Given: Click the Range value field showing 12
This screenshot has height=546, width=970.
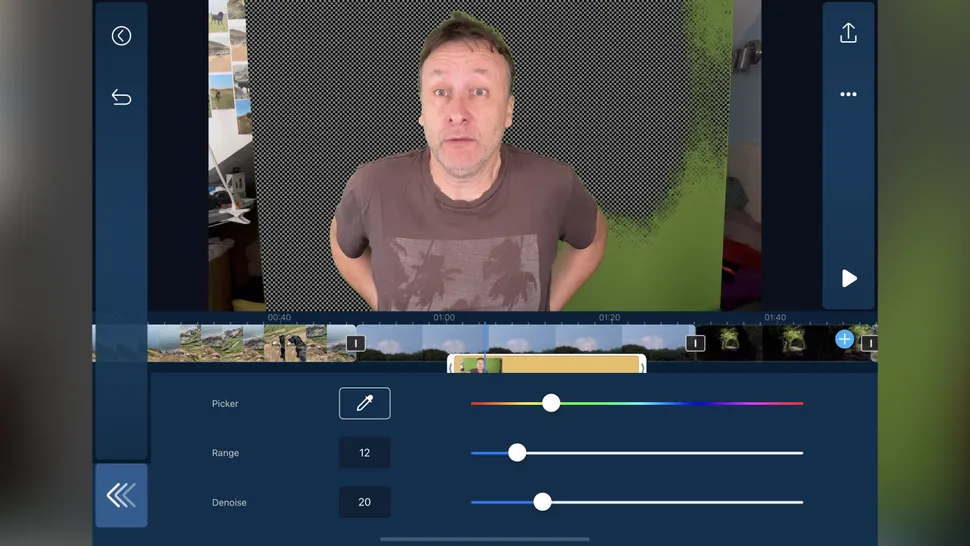Looking at the screenshot, I should pos(364,453).
